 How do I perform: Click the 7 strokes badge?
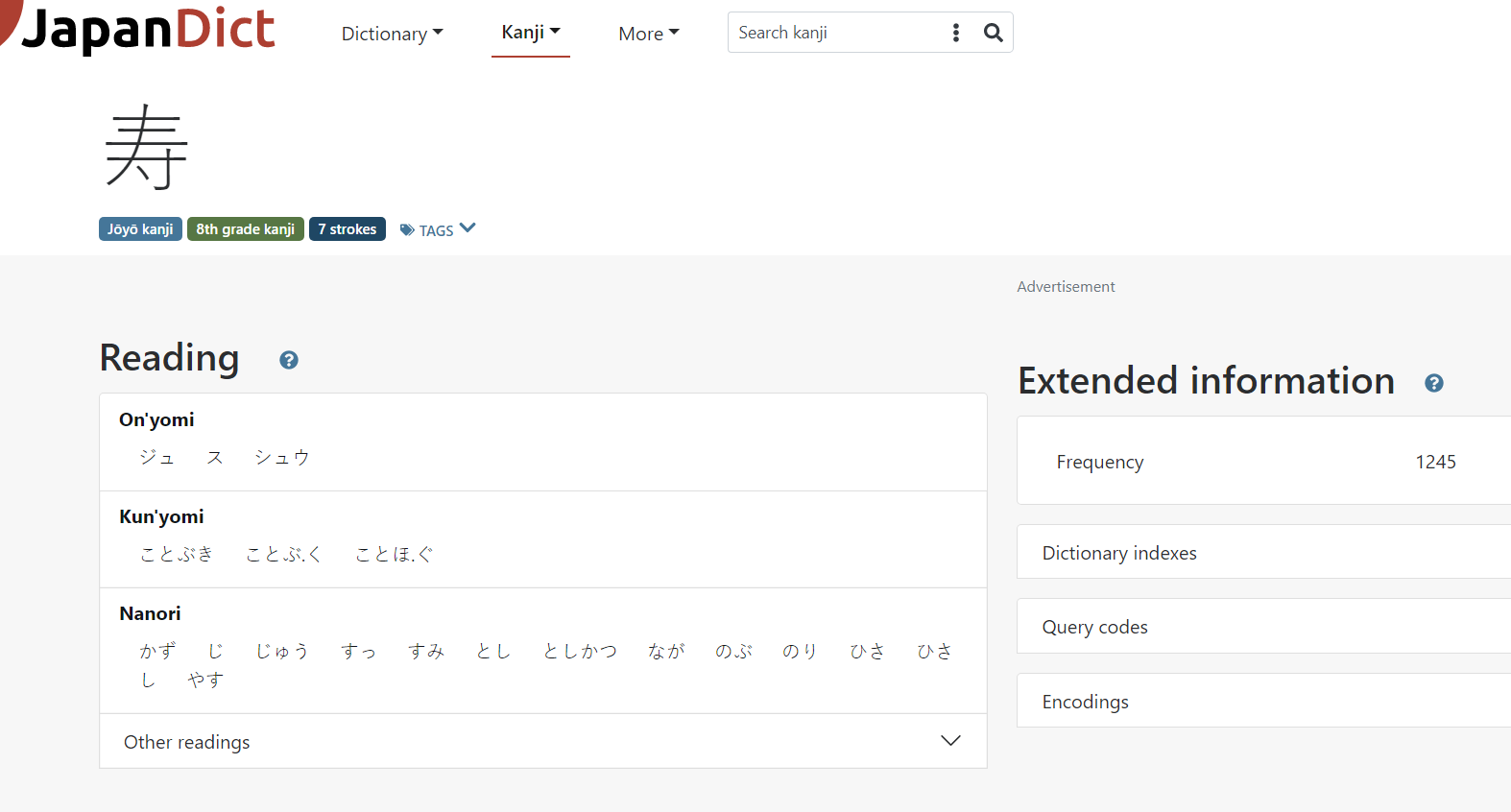[x=348, y=229]
